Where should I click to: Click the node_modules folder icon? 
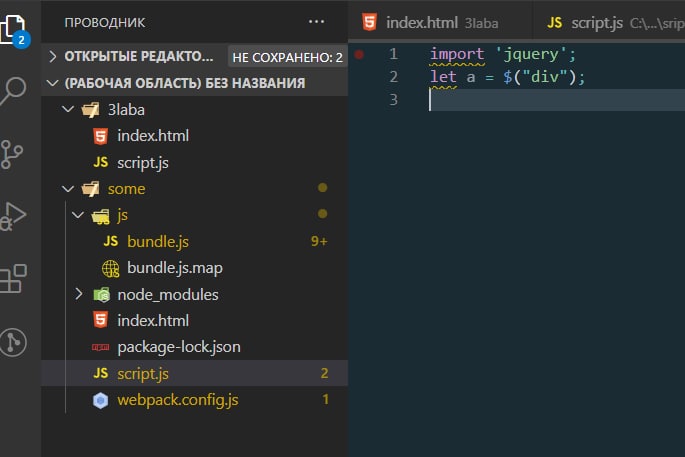point(101,294)
